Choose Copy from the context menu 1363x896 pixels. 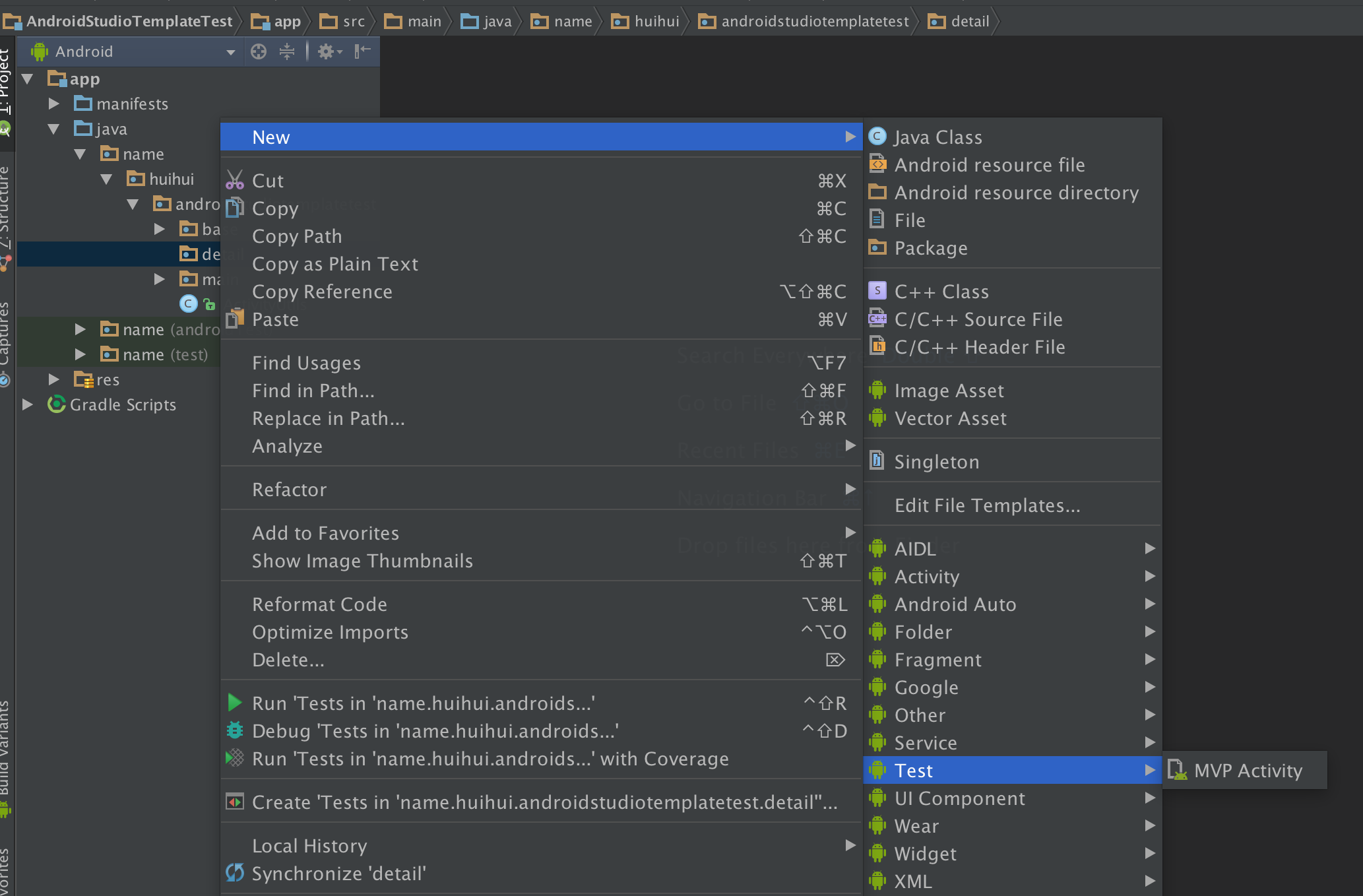pos(541,208)
